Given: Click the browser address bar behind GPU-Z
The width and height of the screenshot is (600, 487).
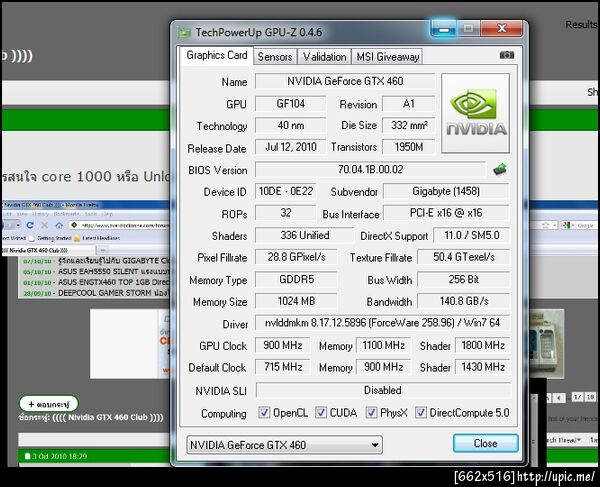Looking at the screenshot, I should pos(119,225).
